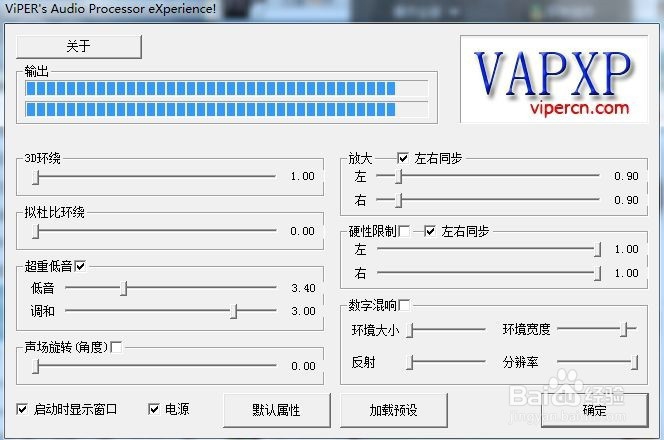Click the upper 输出 level meter

point(227,89)
